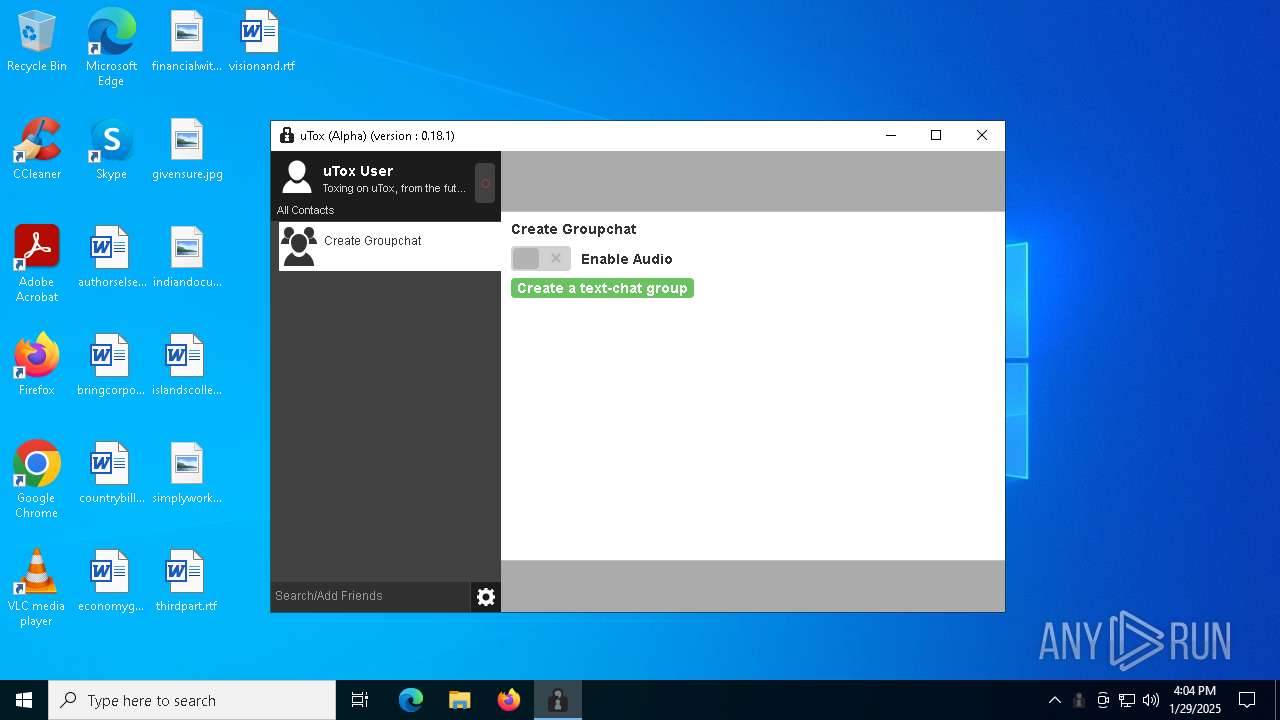Toggle the Enable Audio switch
The width and height of the screenshot is (1280, 720).
tap(541, 259)
